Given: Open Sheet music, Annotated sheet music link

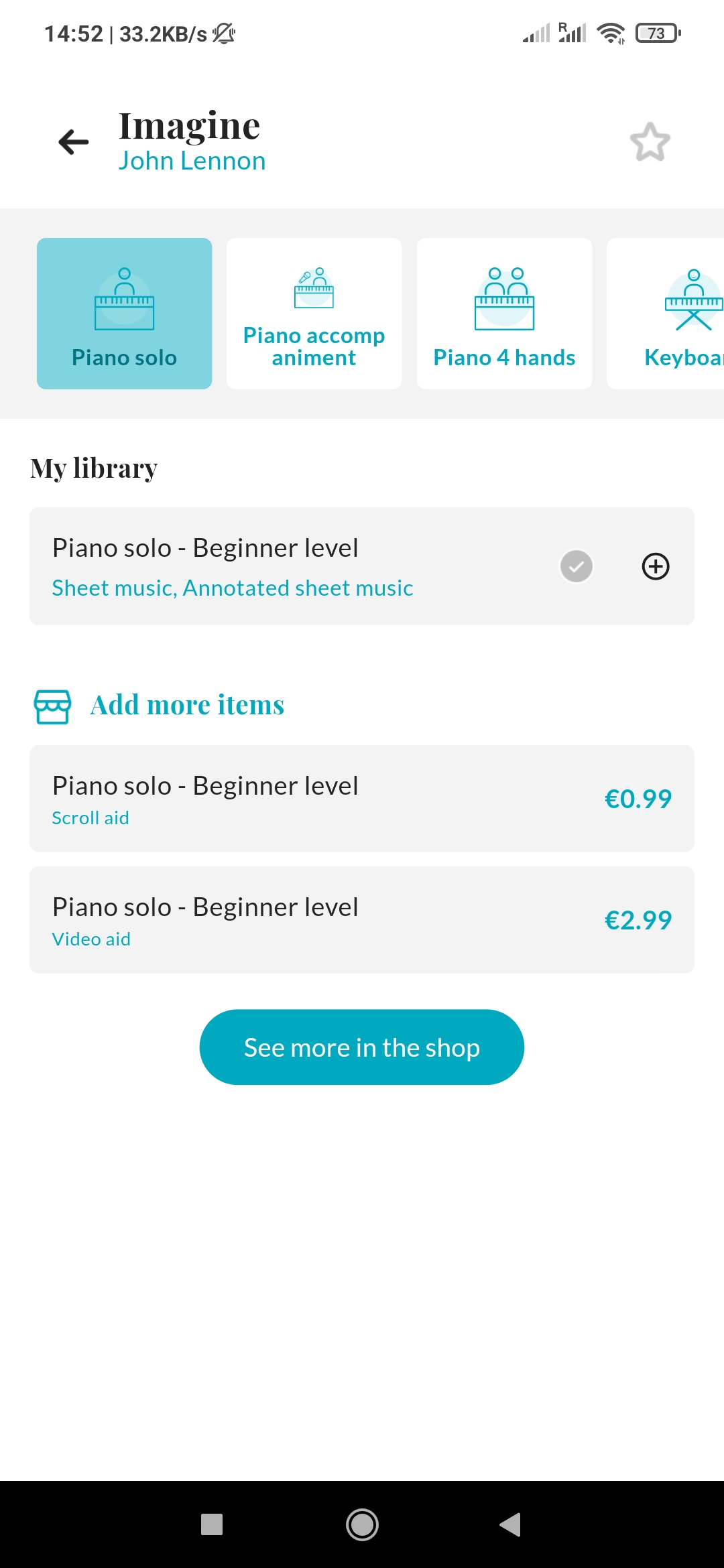Looking at the screenshot, I should (x=233, y=588).
